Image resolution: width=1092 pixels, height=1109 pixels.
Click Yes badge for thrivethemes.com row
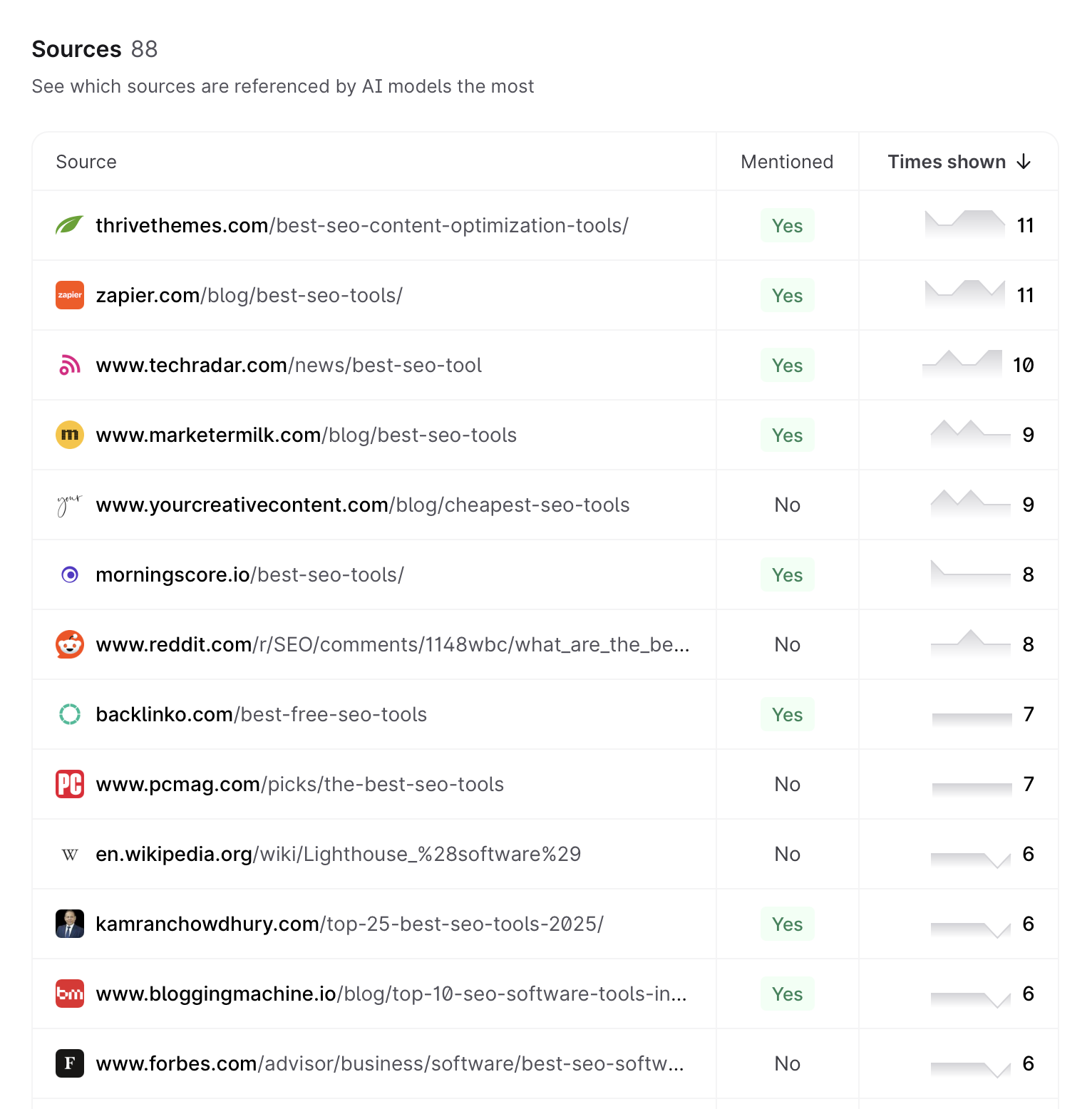click(787, 225)
